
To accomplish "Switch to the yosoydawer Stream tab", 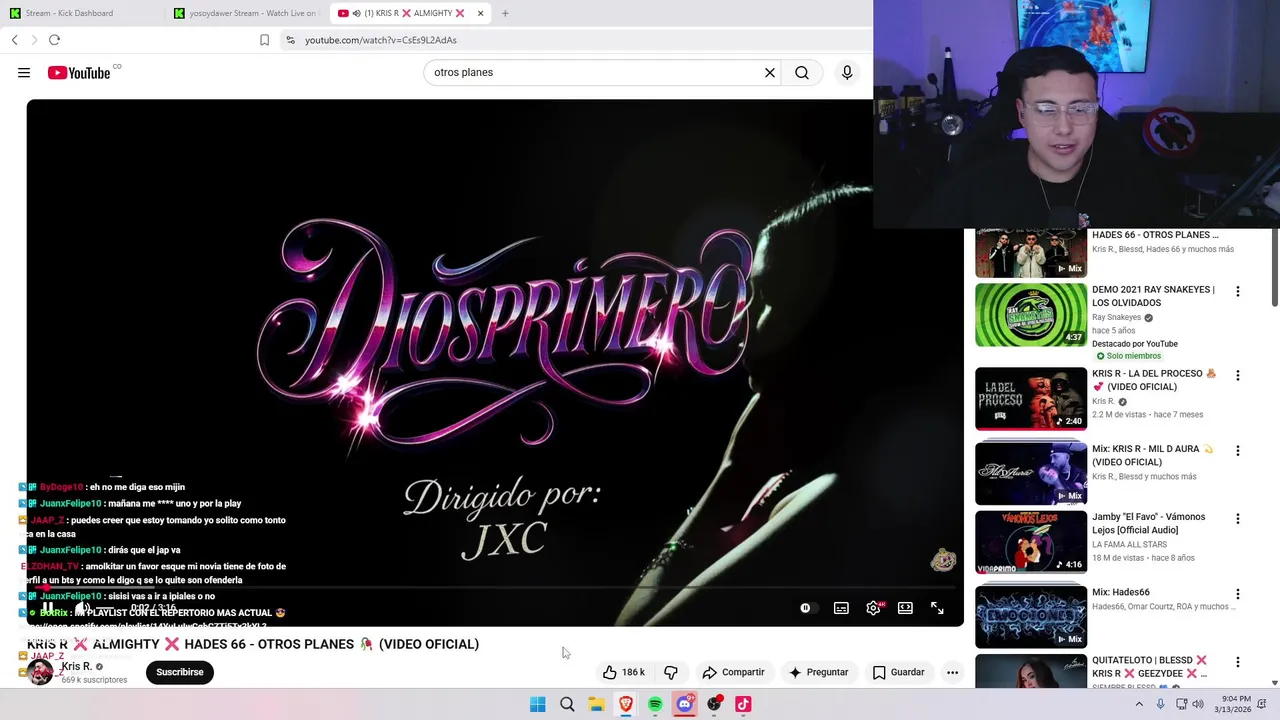I will coord(247,13).
